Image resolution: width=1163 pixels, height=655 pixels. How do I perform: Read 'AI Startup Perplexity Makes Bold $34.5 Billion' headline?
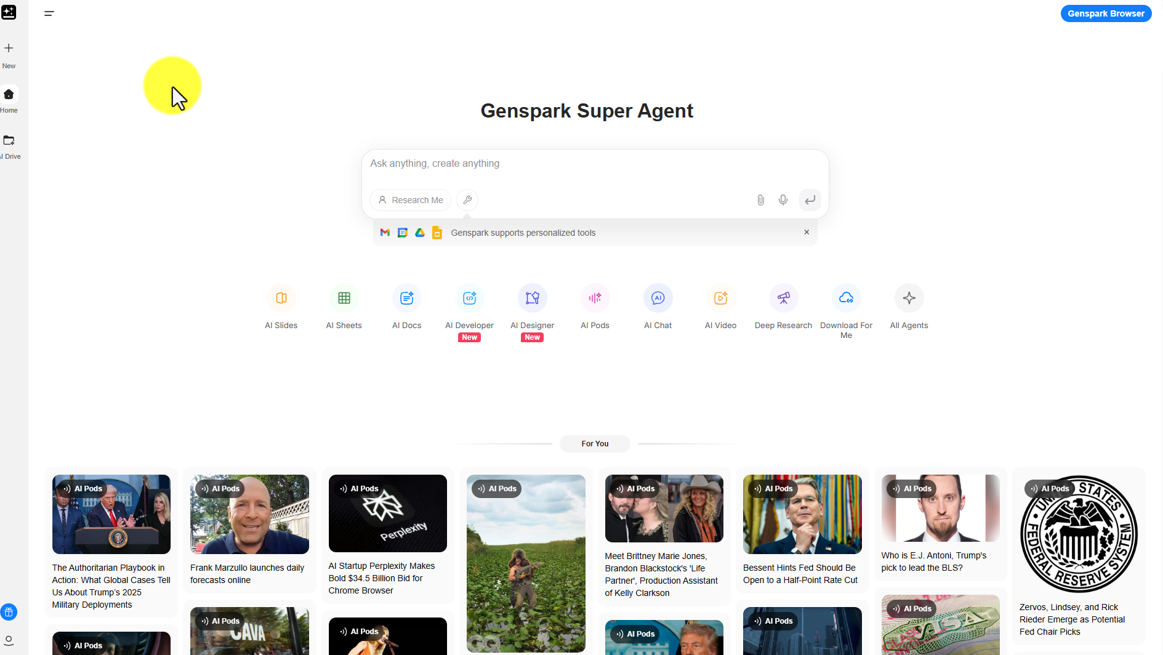(x=381, y=579)
